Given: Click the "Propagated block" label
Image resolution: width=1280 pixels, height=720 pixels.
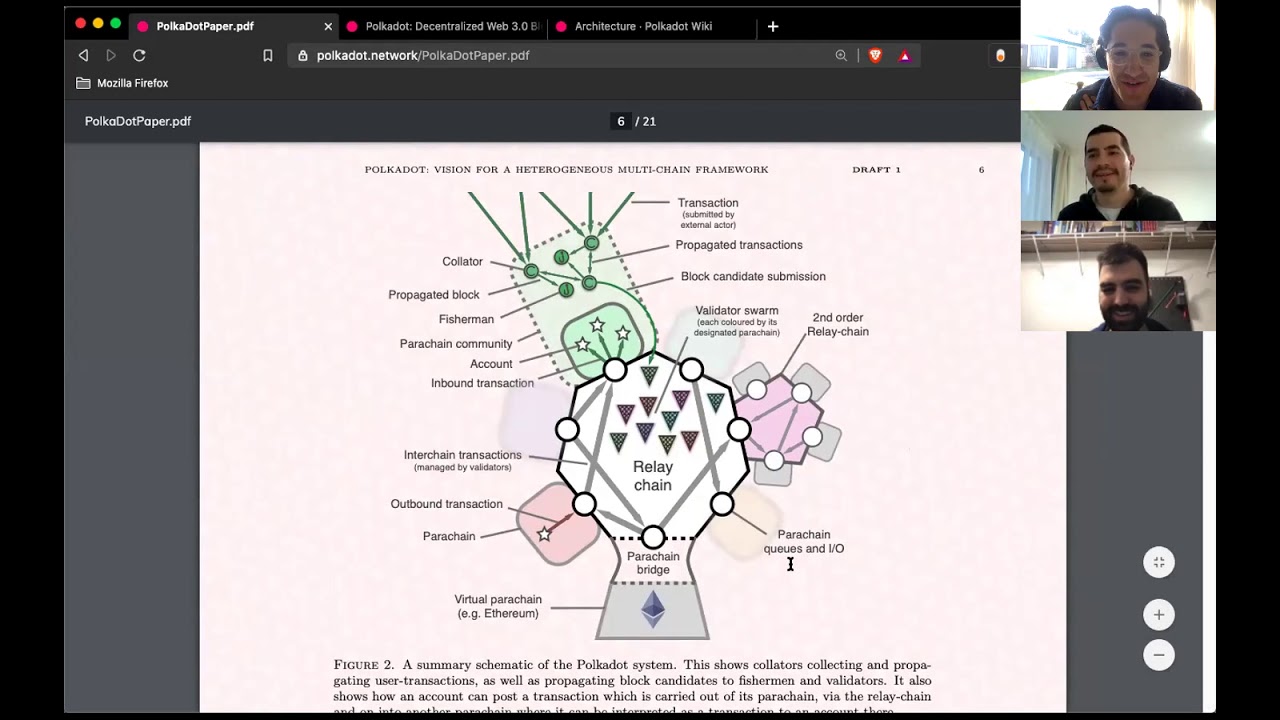Looking at the screenshot, I should pyautogui.click(x=434, y=294).
